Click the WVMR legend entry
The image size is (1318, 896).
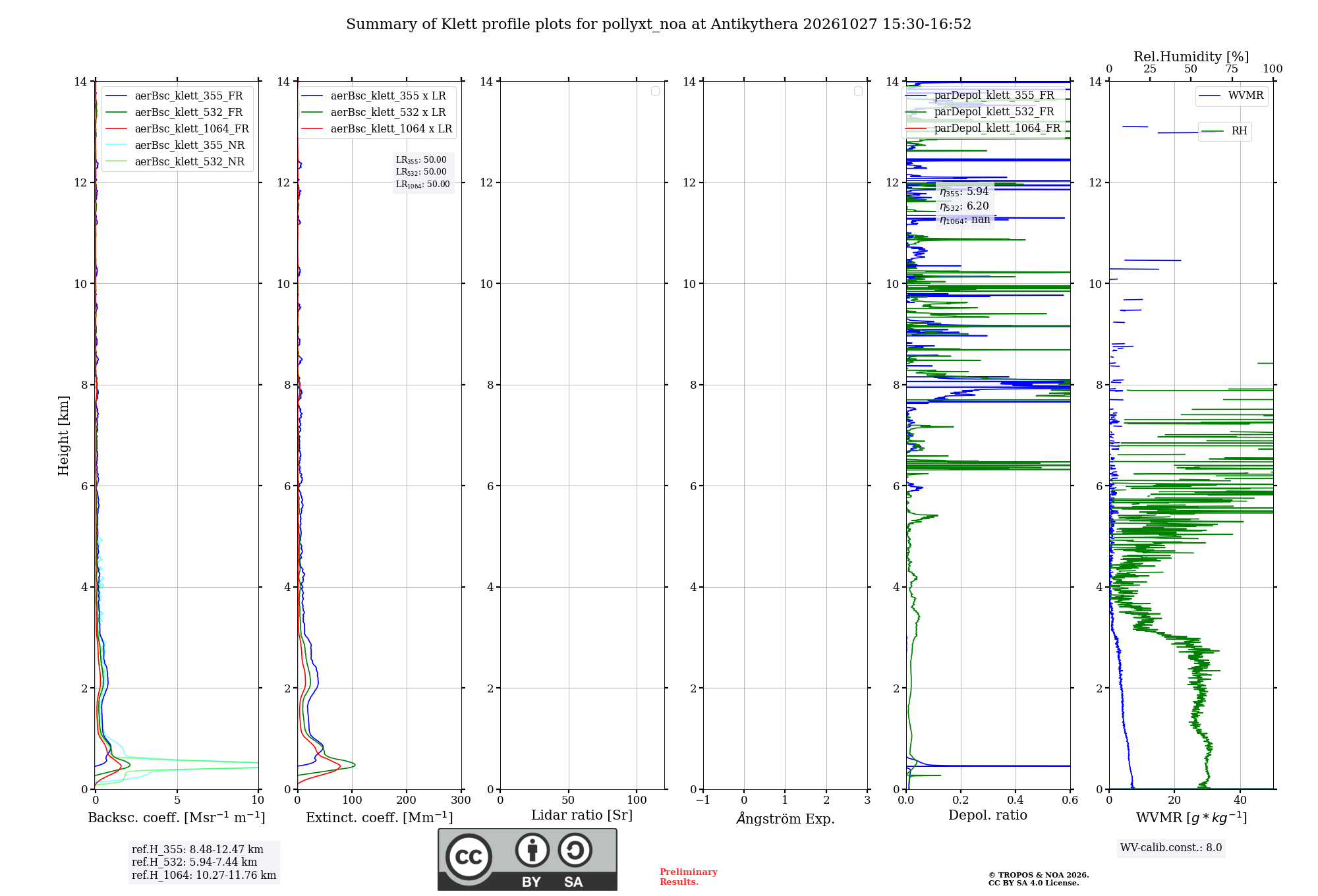1231,96
